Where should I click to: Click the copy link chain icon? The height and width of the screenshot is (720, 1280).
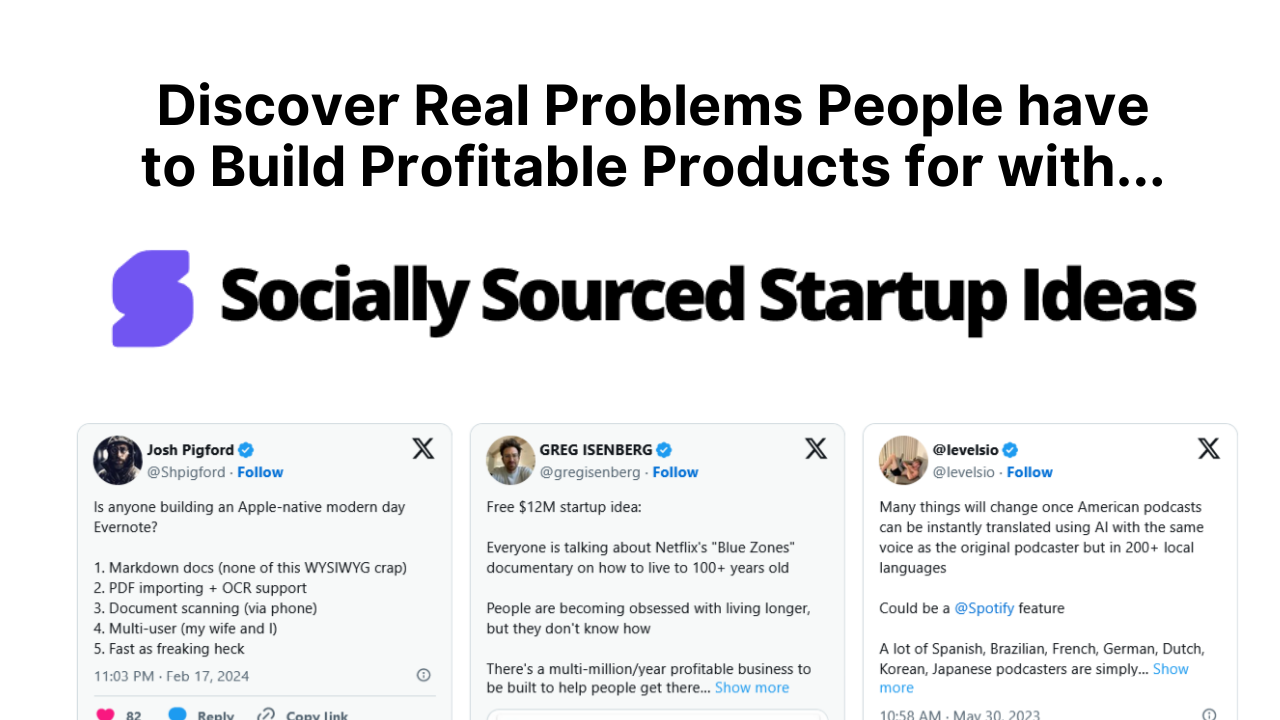pyautogui.click(x=265, y=713)
